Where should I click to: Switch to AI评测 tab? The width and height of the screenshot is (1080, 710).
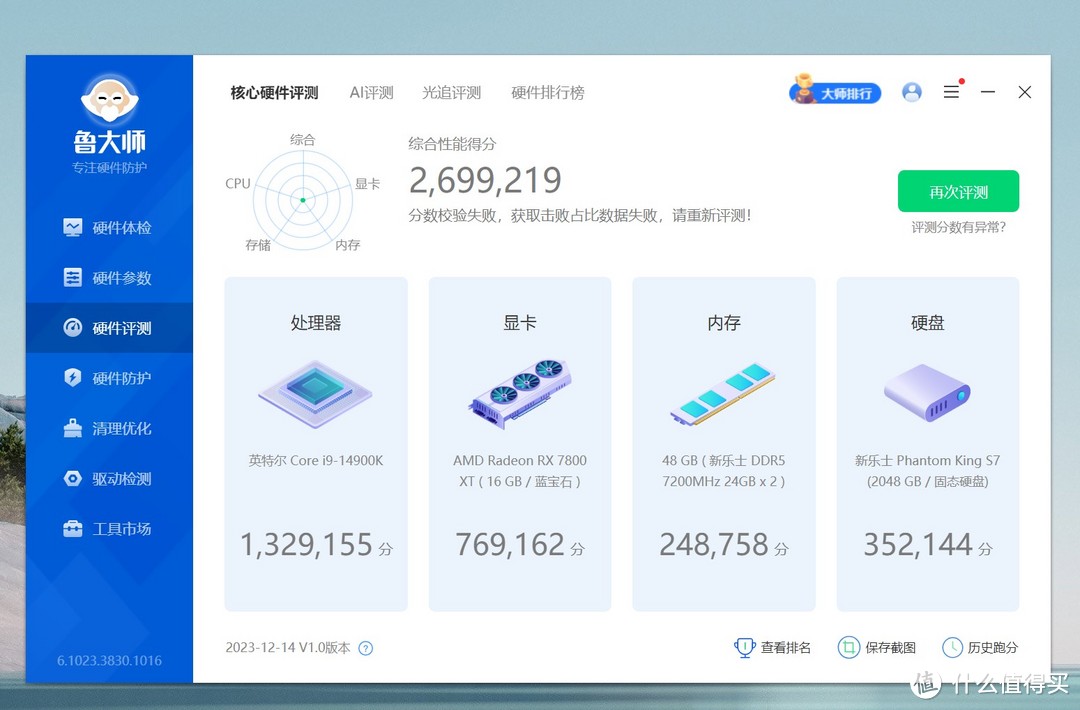[x=371, y=92]
